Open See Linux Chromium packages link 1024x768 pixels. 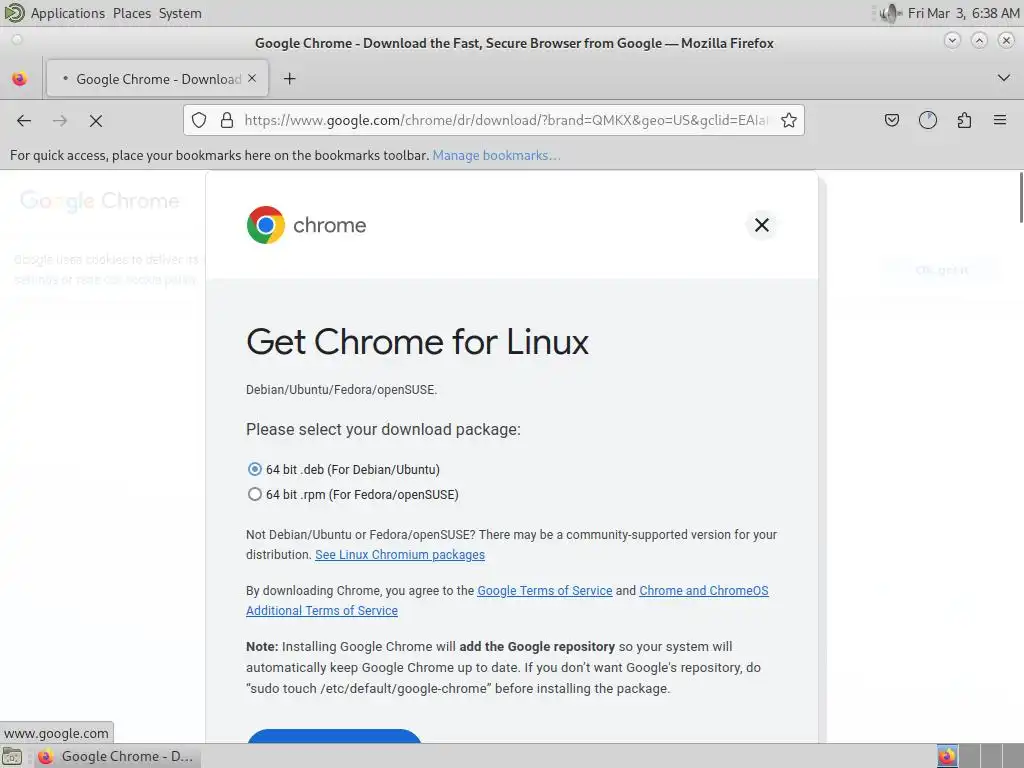point(400,554)
